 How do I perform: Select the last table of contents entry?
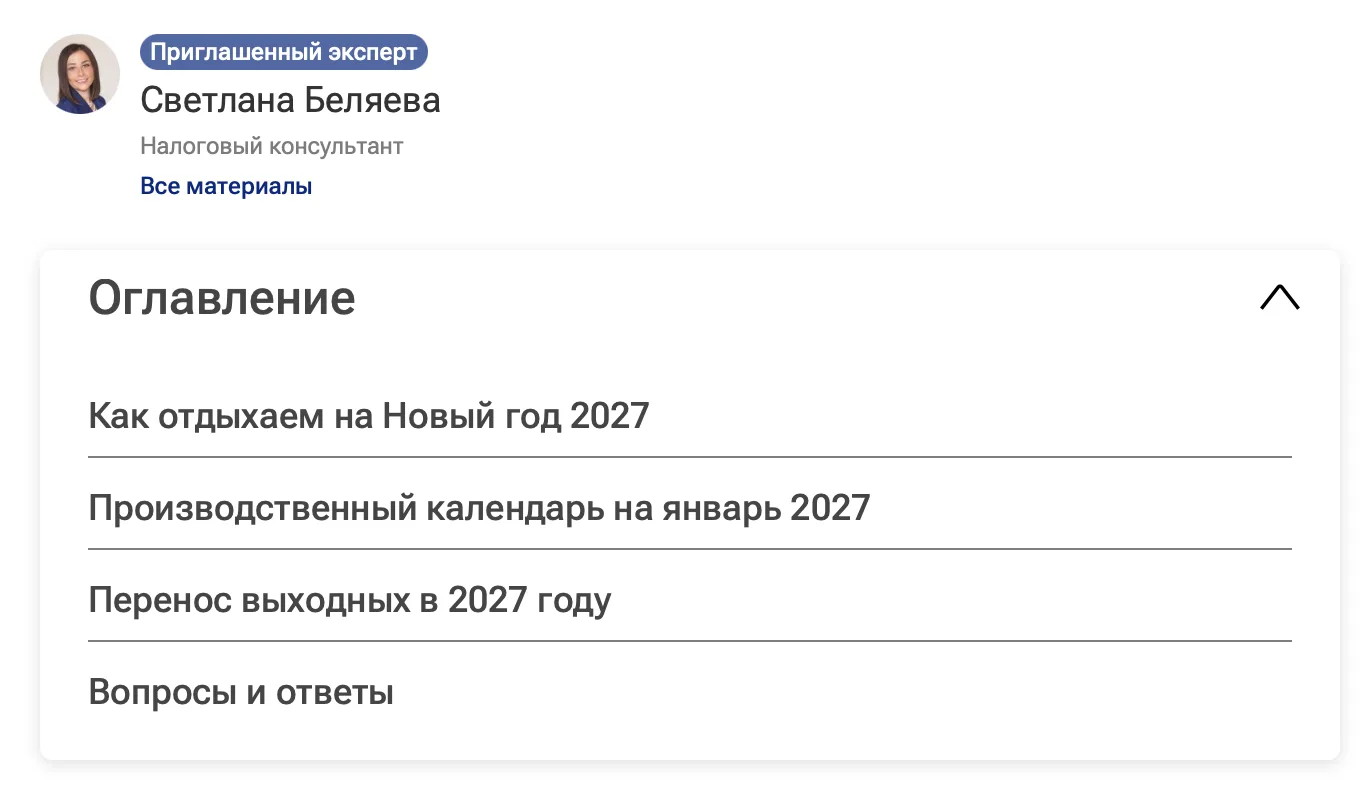241,692
